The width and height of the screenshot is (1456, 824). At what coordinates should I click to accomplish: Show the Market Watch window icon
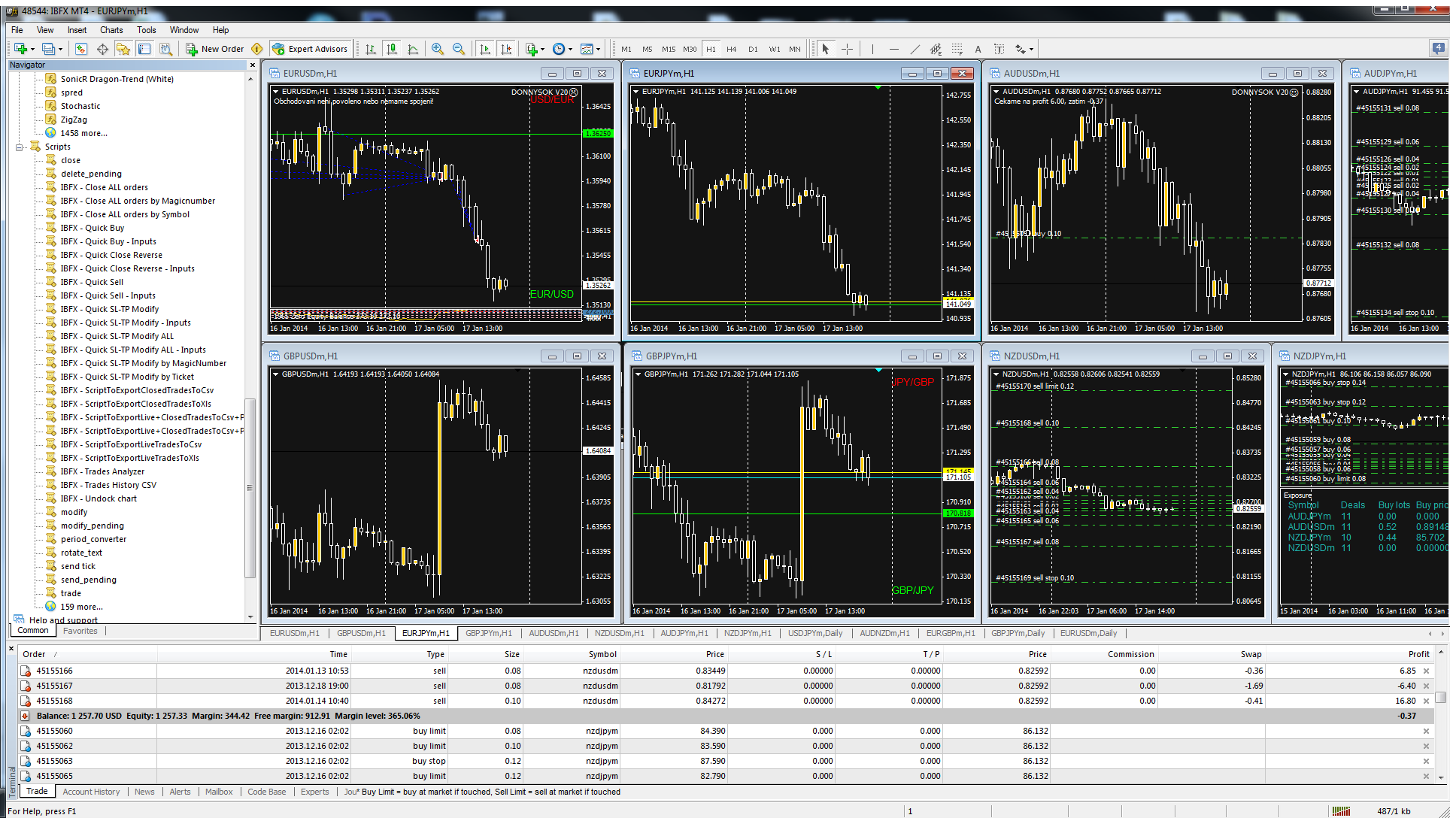click(x=81, y=49)
